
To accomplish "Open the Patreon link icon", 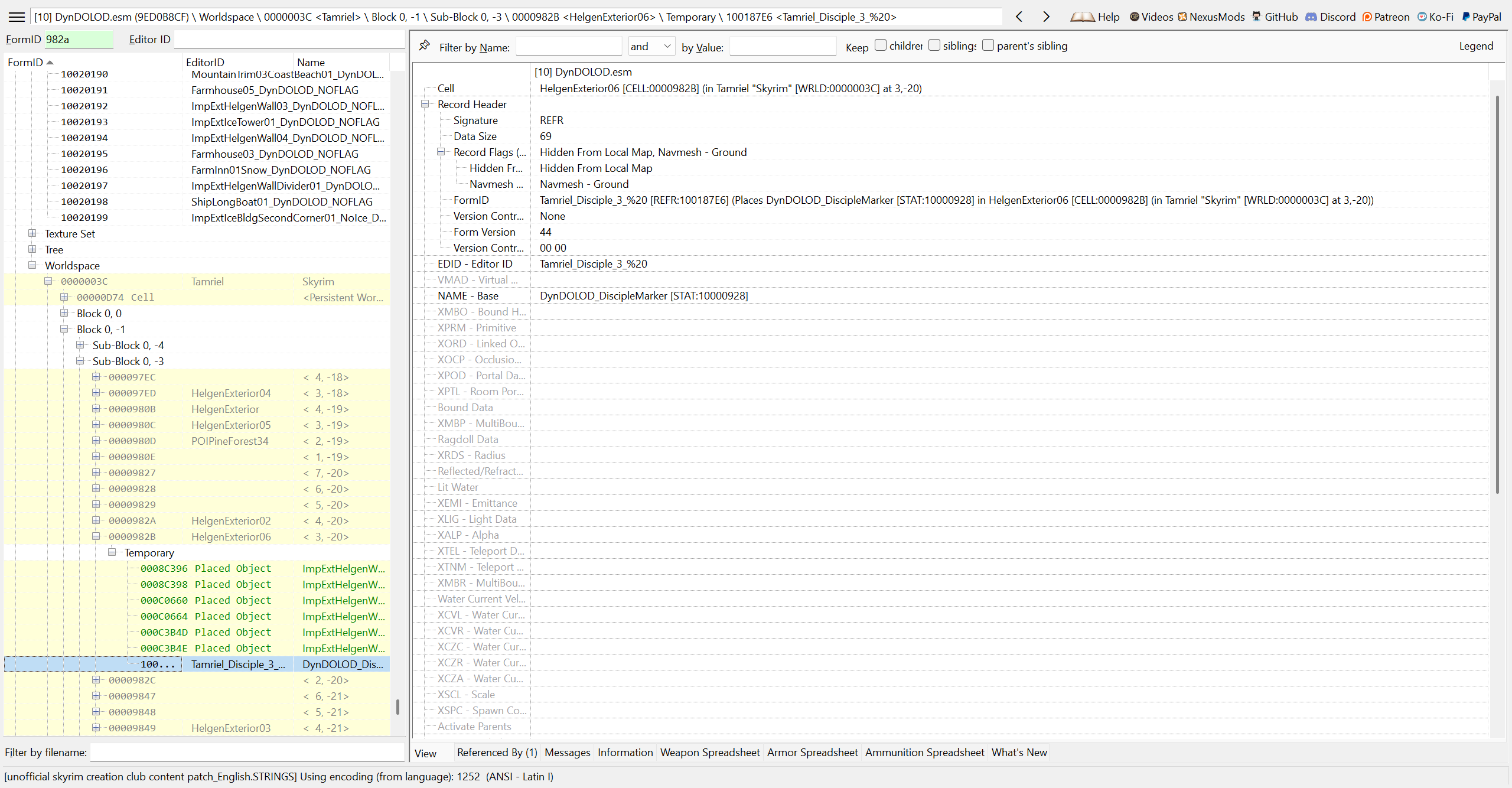I will click(x=1367, y=17).
